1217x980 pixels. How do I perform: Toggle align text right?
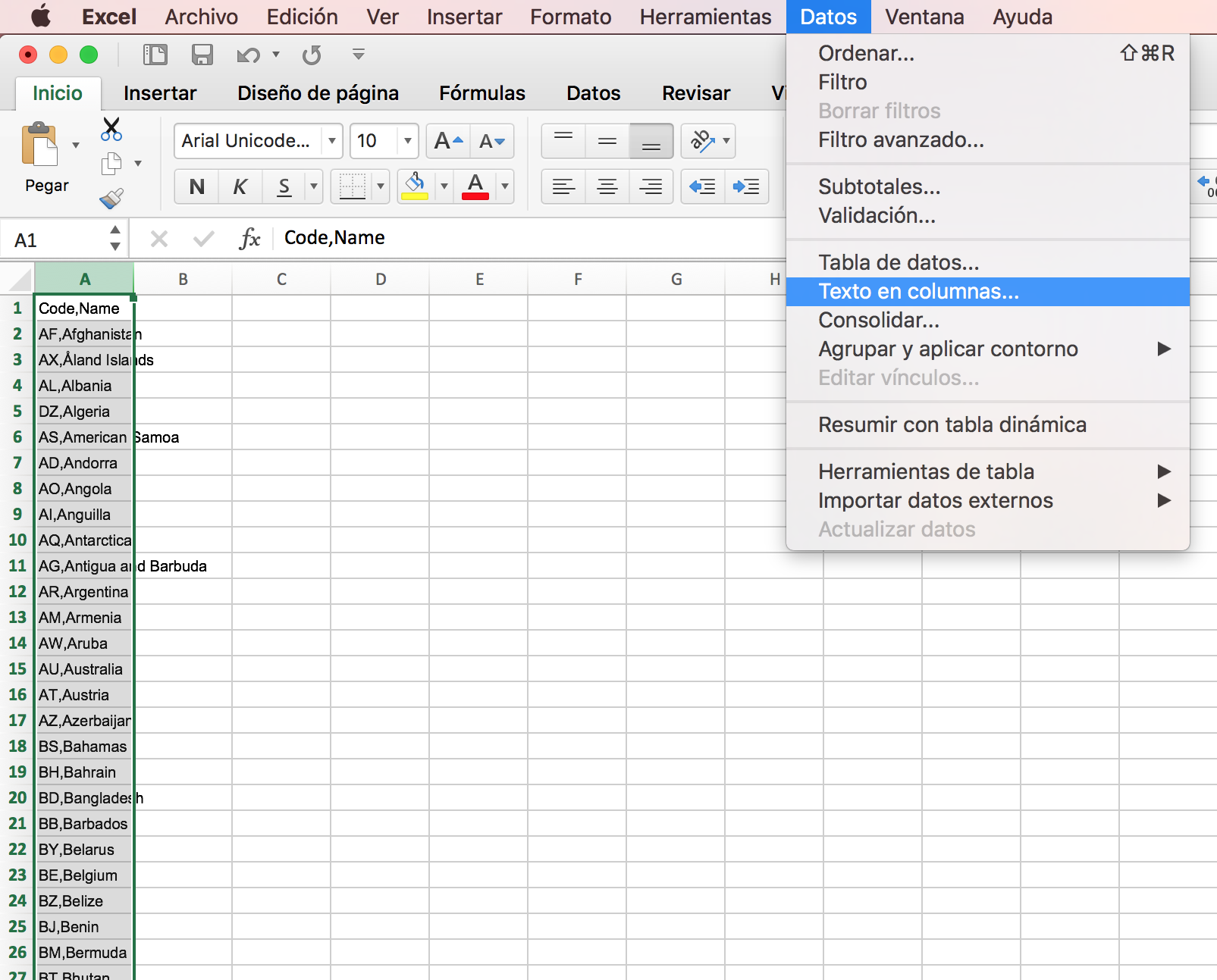(x=651, y=186)
